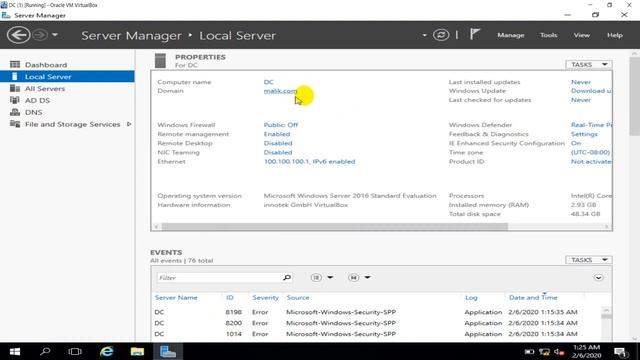This screenshot has height=360, width=640.
Task: Click Feedback & Diagnostics Settings link
Action: (x=584, y=134)
